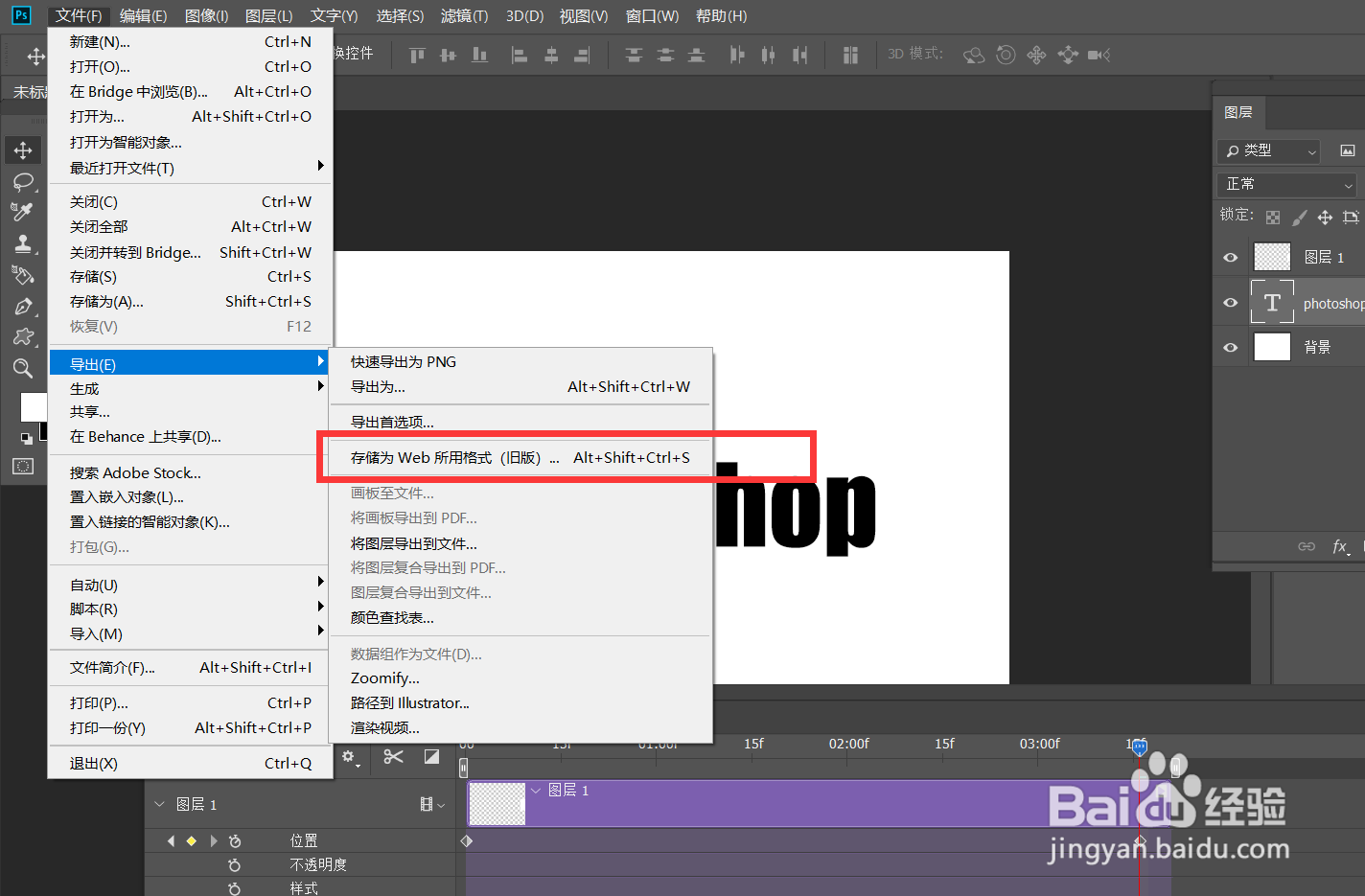The width and height of the screenshot is (1365, 896).
Task: Click 3D zoom camera icon
Action: pos(1099,56)
